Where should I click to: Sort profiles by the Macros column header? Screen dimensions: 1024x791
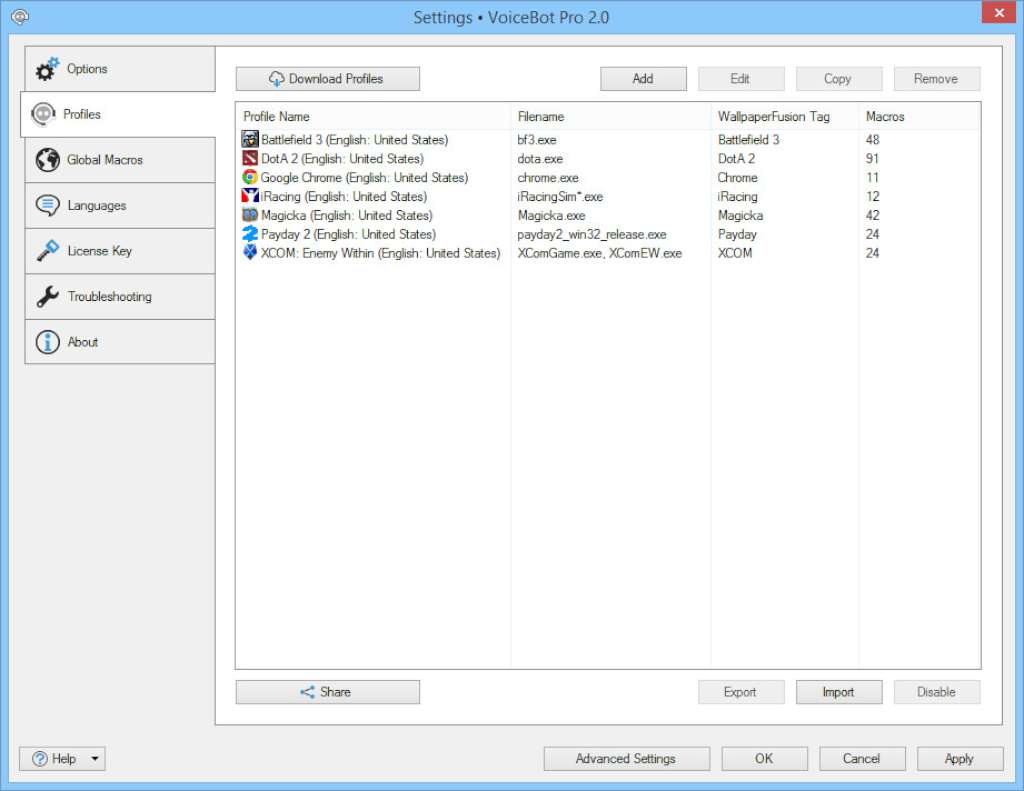click(884, 116)
